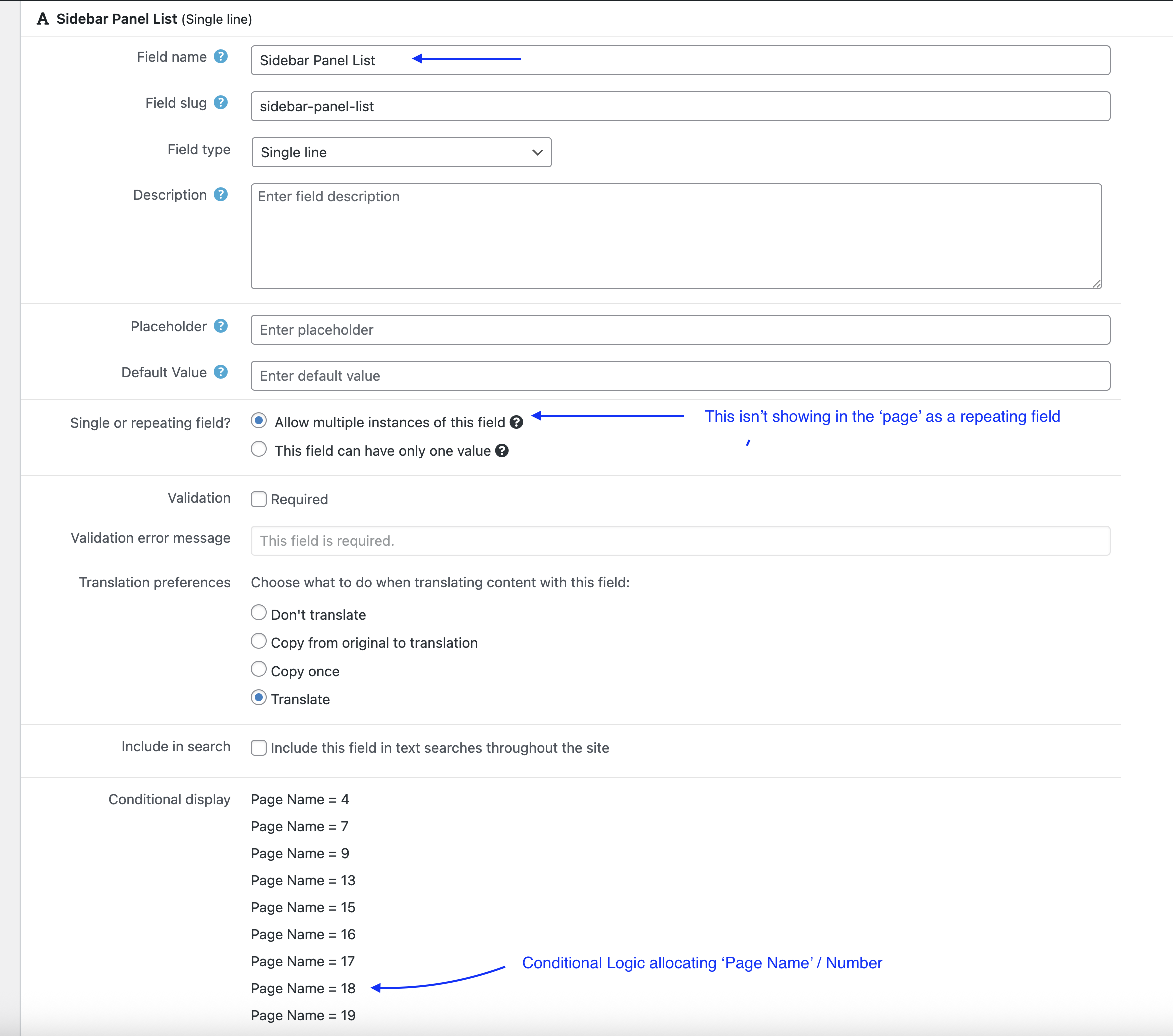Click the Translation preferences label
Viewport: 1173px width, 1036px height.
pos(155,582)
